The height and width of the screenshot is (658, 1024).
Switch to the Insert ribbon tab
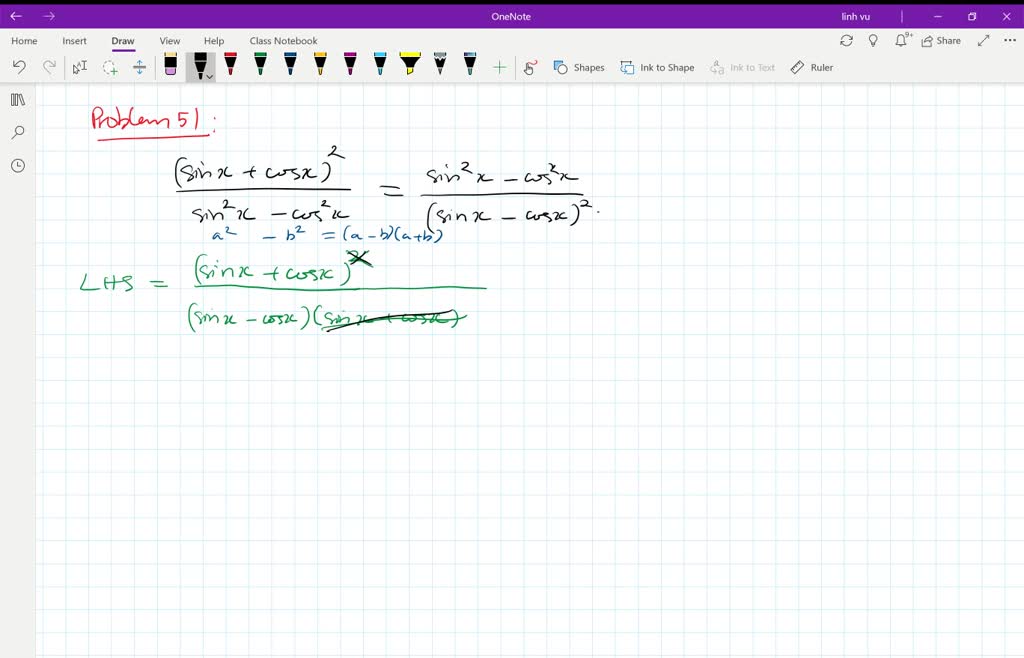(x=75, y=40)
